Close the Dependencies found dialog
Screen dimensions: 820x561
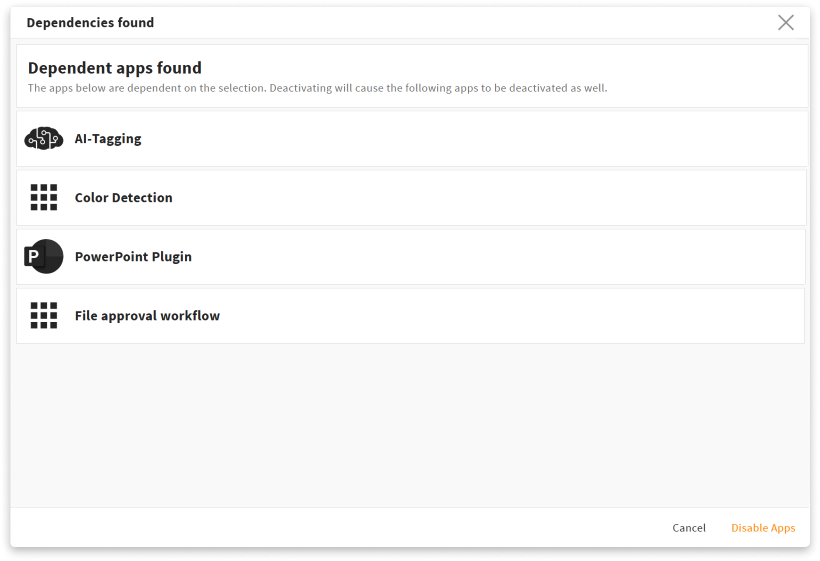coord(785,22)
